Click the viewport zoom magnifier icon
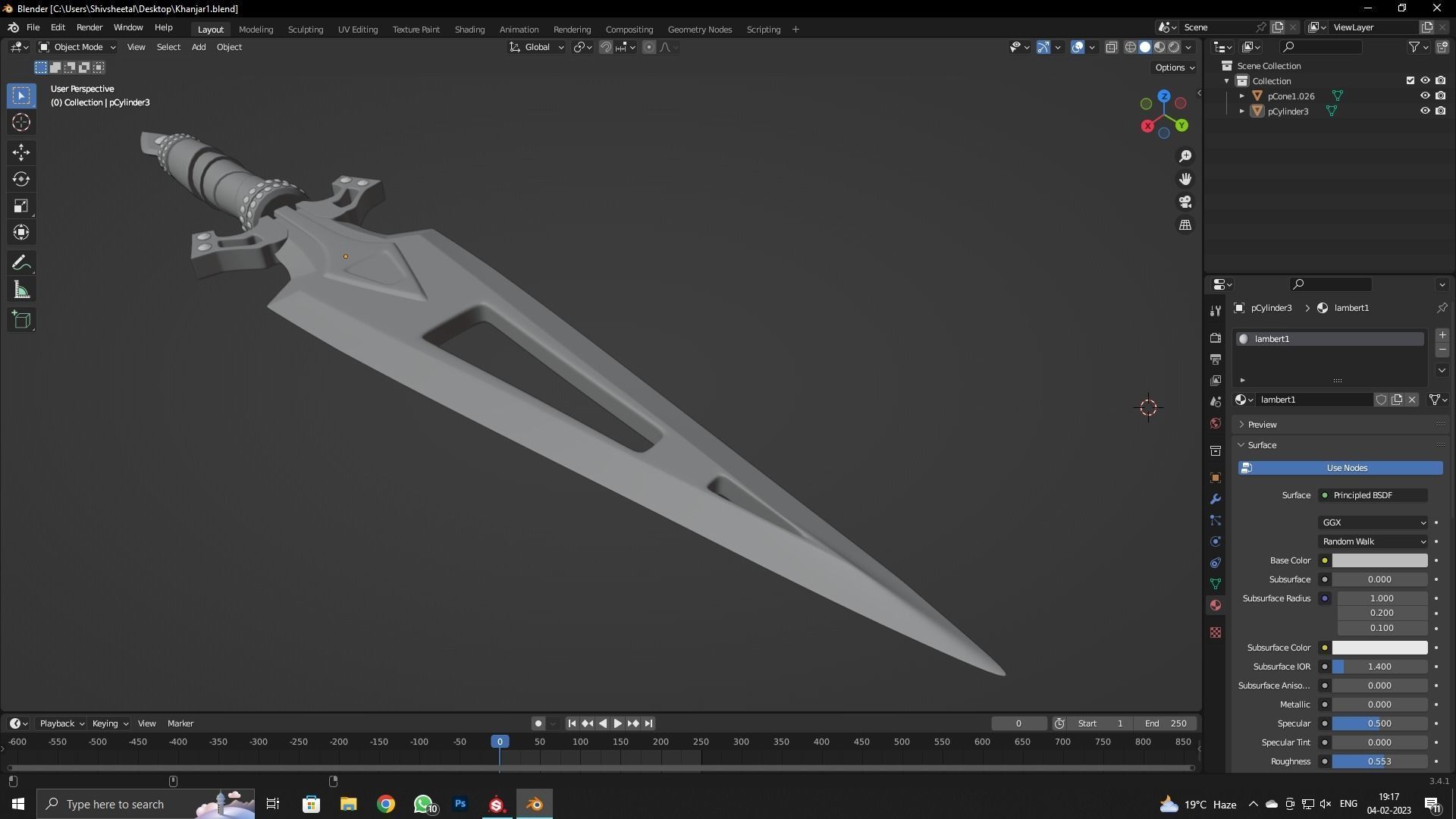This screenshot has width=1456, height=819. 1185,156
